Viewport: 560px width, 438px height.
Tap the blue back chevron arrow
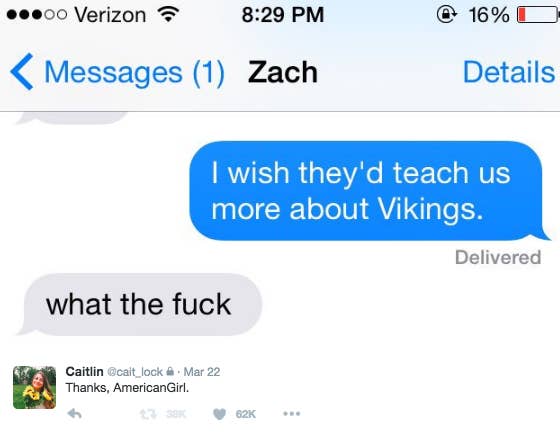click(22, 72)
